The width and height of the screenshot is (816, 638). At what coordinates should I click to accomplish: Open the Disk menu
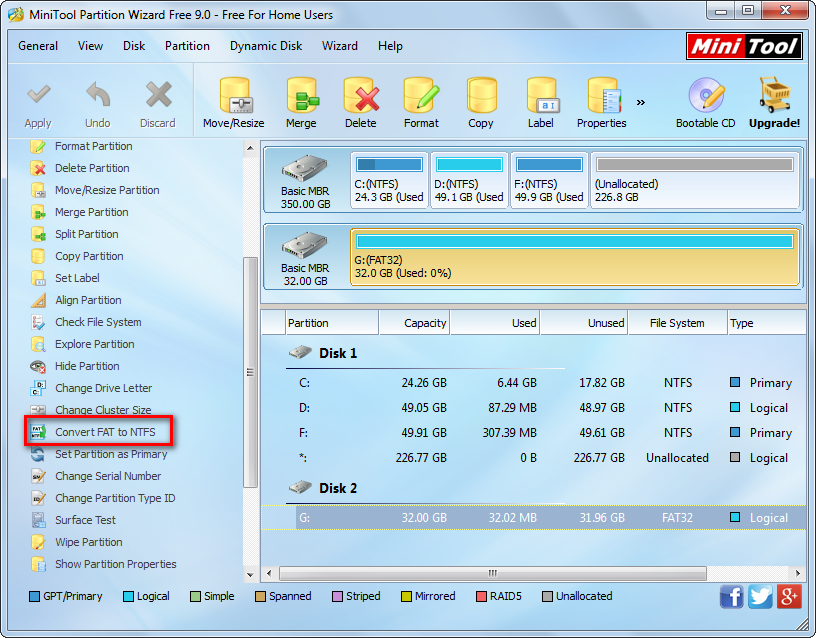click(x=134, y=46)
